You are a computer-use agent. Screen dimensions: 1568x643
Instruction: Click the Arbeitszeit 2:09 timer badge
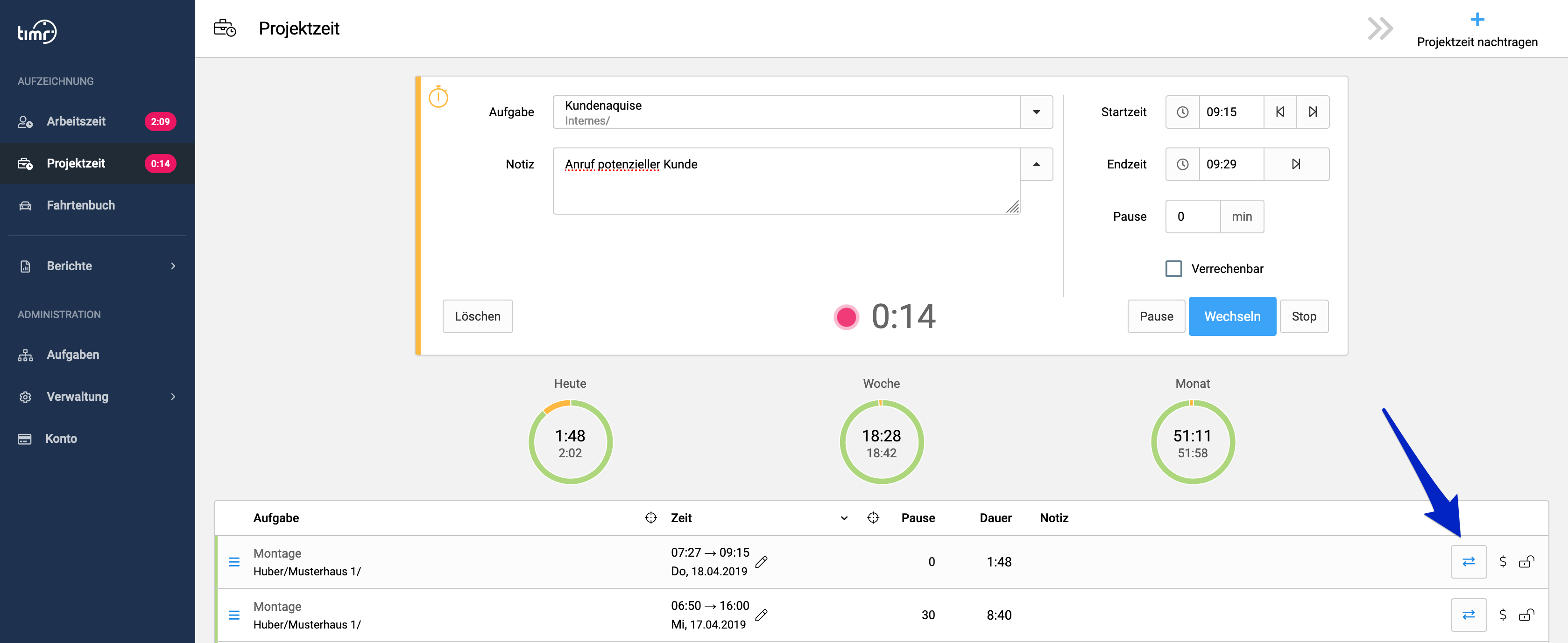(x=161, y=122)
